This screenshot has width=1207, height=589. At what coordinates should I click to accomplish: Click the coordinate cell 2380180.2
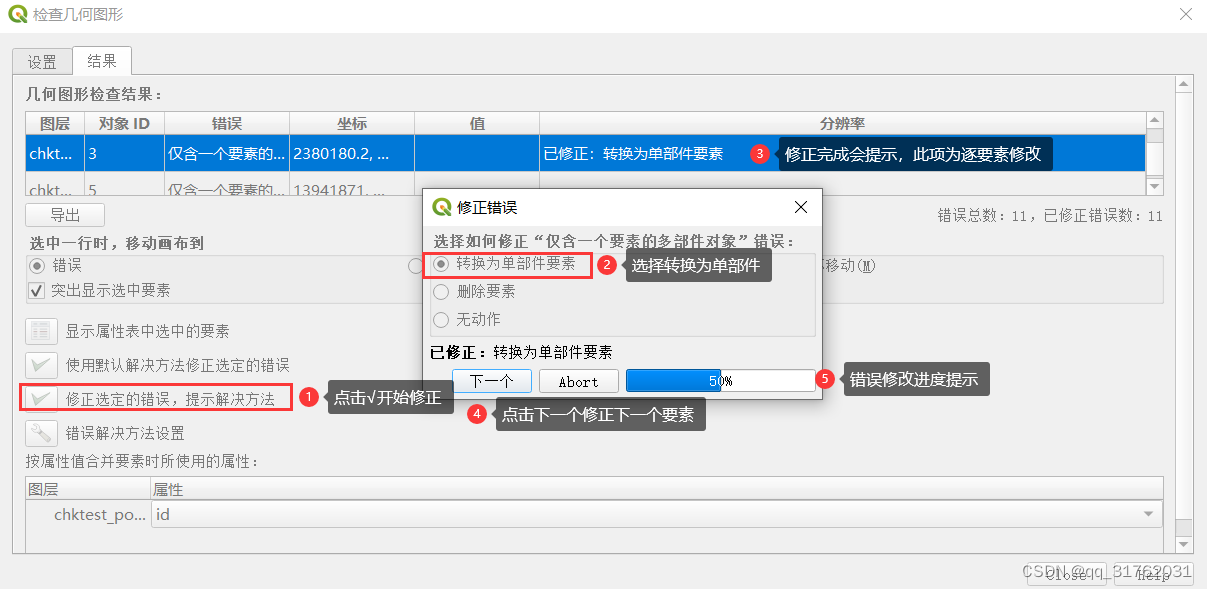(x=352, y=154)
